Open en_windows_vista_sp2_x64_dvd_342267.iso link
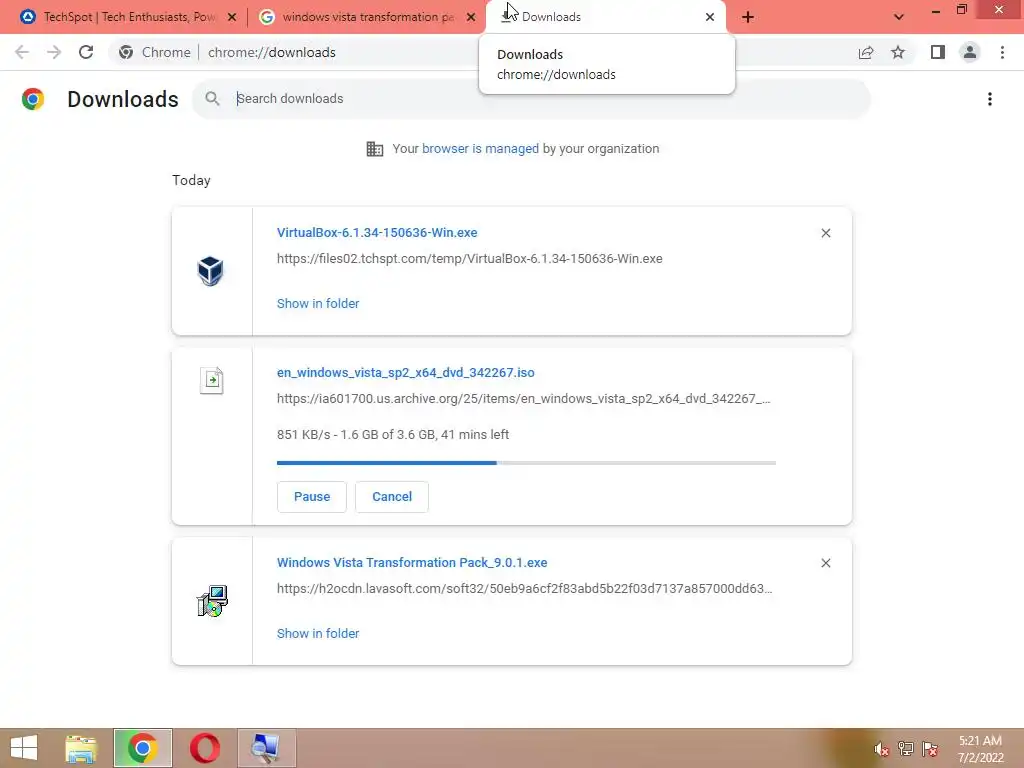The image size is (1024, 768). coord(406,373)
